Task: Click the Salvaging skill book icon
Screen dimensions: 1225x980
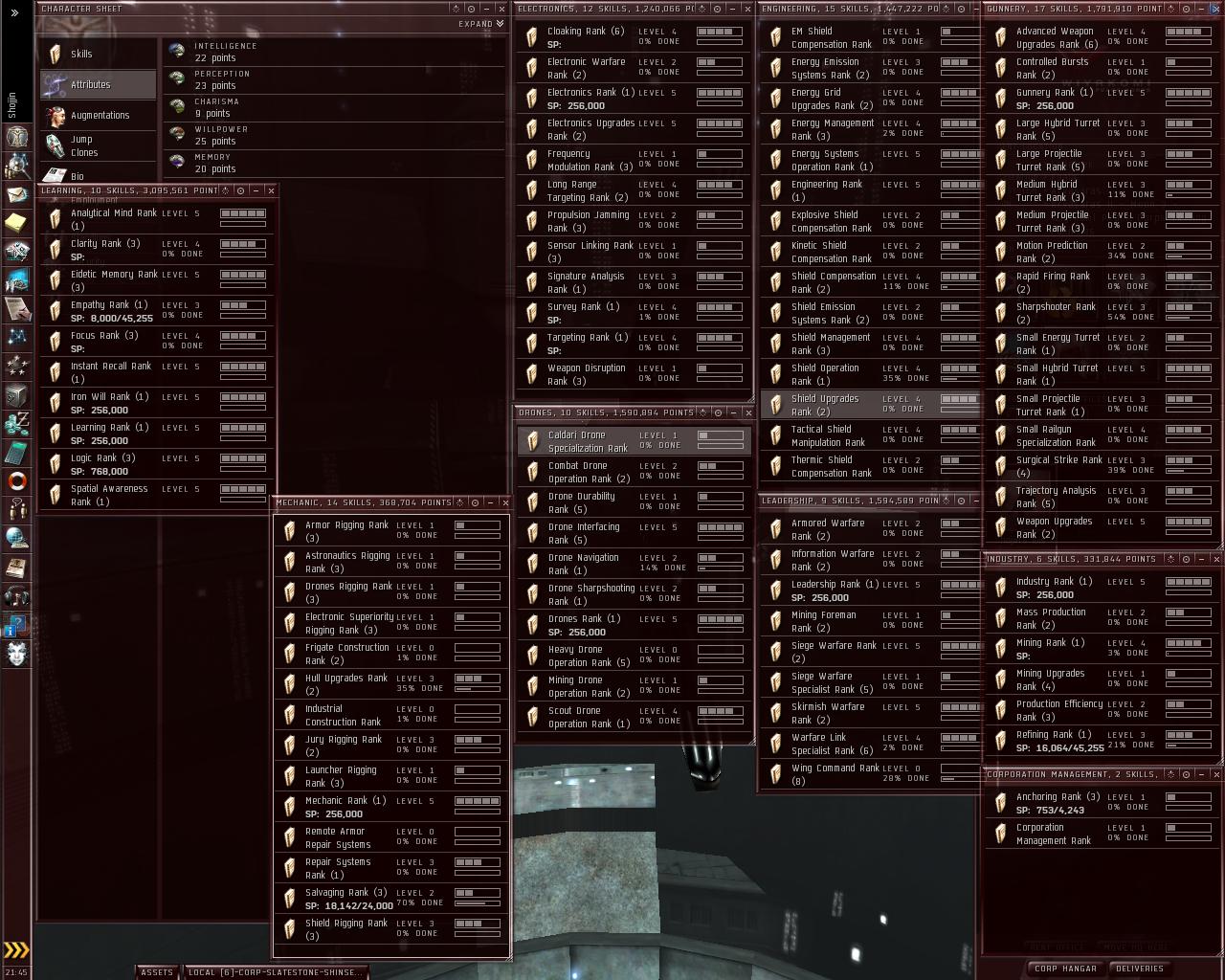Action: [x=290, y=899]
